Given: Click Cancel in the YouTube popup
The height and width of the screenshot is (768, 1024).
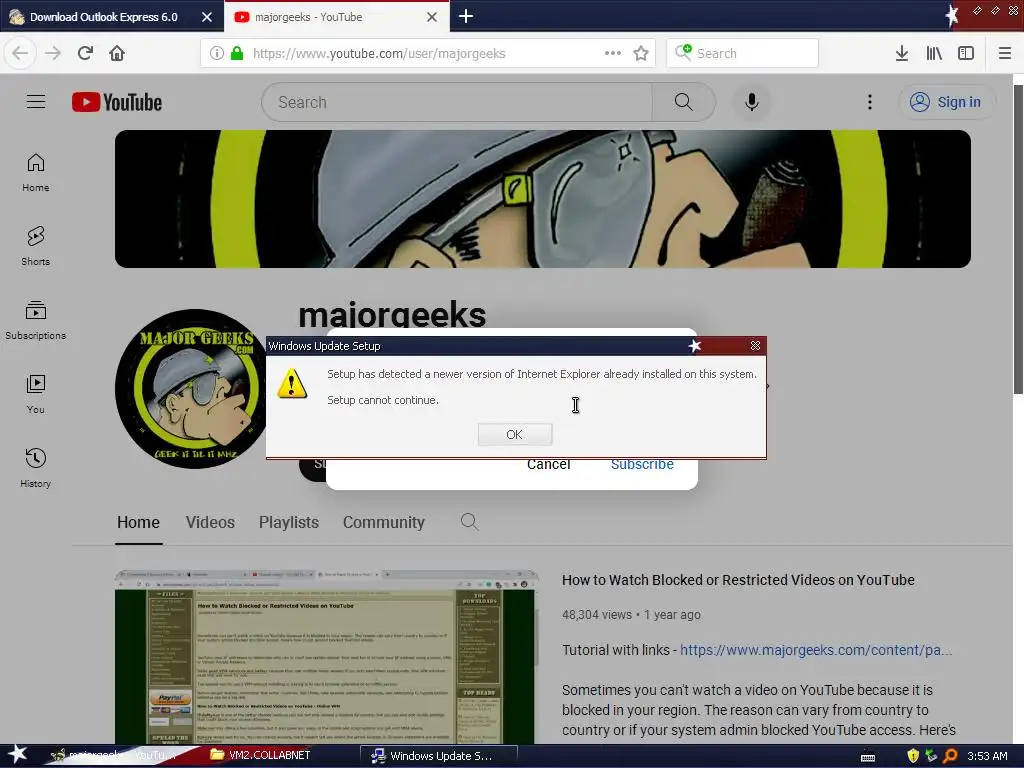Looking at the screenshot, I should coord(549,464).
